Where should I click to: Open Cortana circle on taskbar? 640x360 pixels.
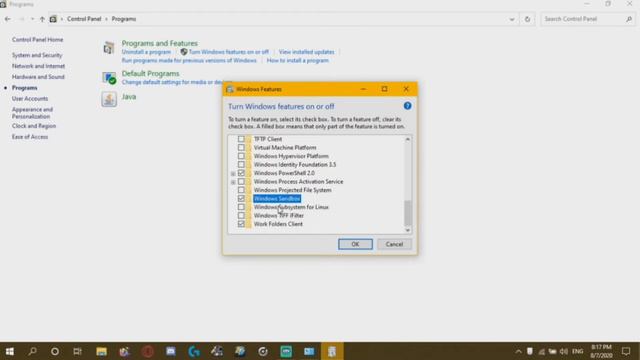(55, 351)
